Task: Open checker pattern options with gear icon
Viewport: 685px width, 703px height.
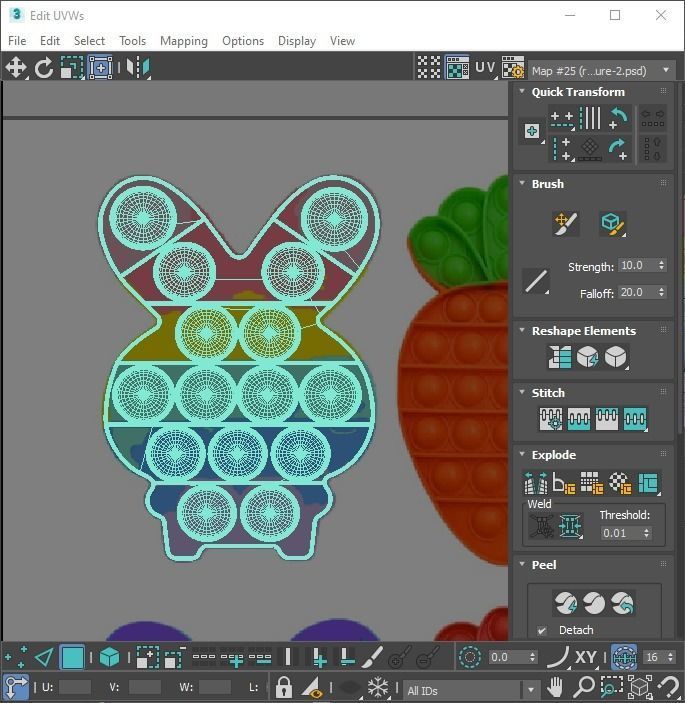Action: tap(513, 68)
